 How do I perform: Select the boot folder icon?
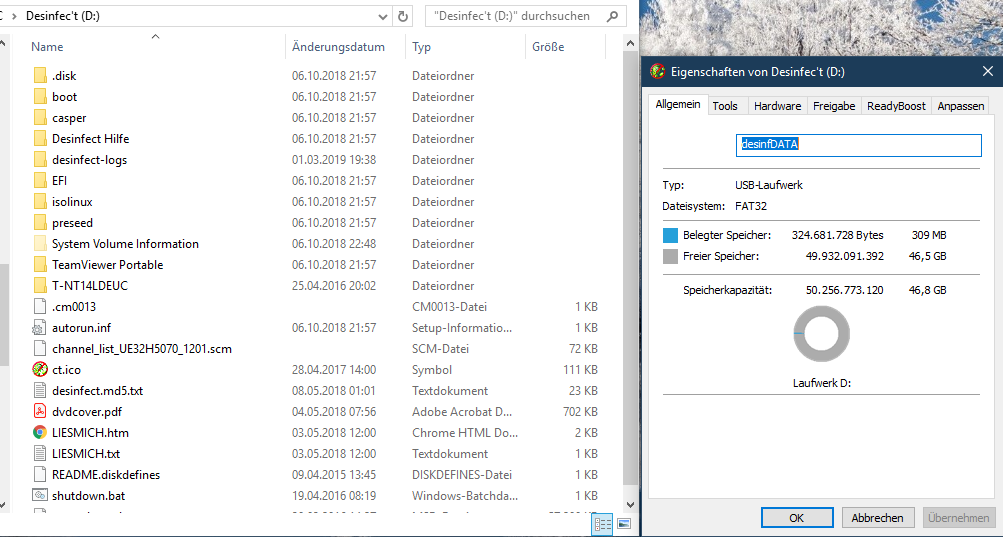click(40, 97)
